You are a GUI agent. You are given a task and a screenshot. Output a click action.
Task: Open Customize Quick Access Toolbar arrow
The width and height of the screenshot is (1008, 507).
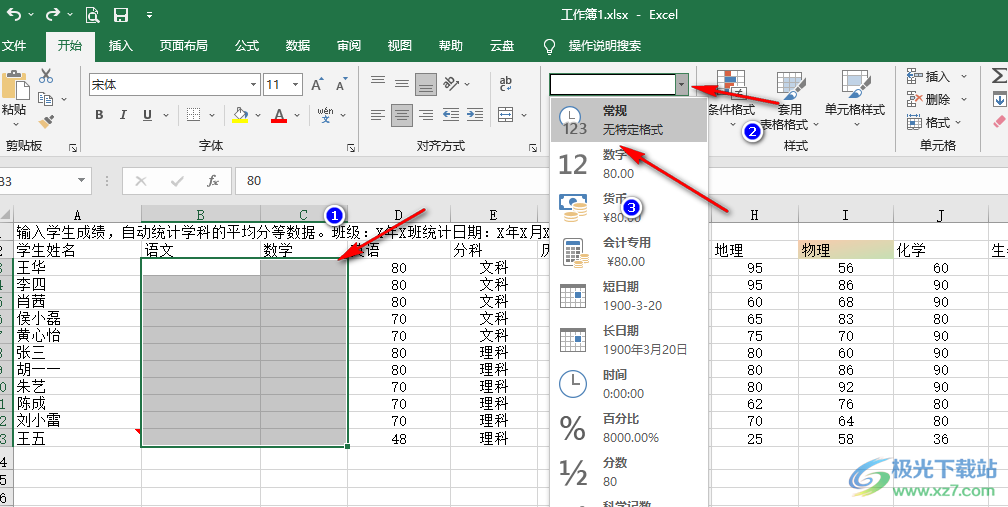click(149, 14)
